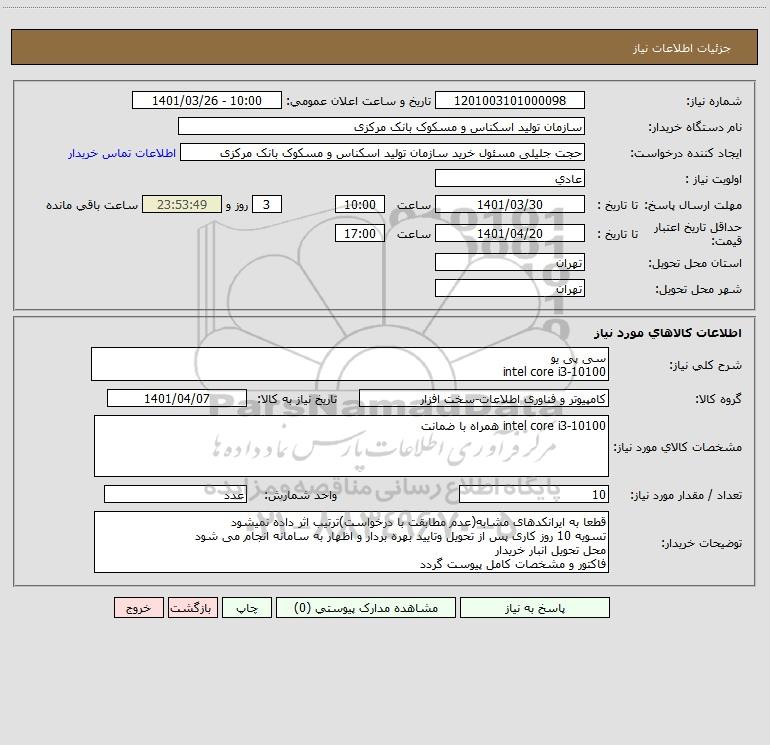The height and width of the screenshot is (745, 770).
Task: Click تاریخ و ساعت اعلان عمومی label
Action: [359, 102]
